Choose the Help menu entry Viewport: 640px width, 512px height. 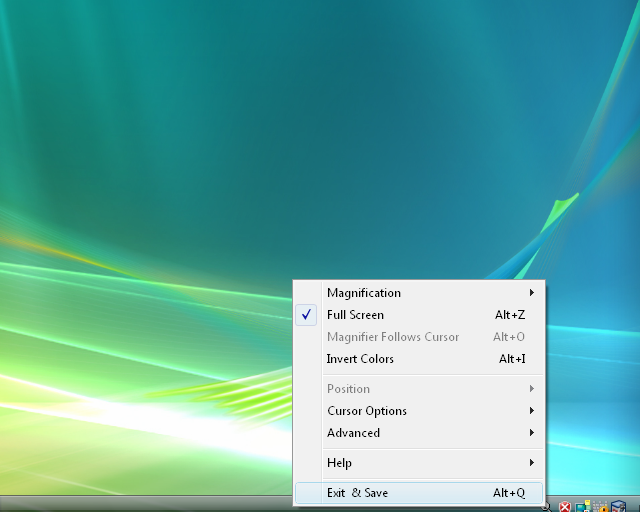pyautogui.click(x=339, y=463)
